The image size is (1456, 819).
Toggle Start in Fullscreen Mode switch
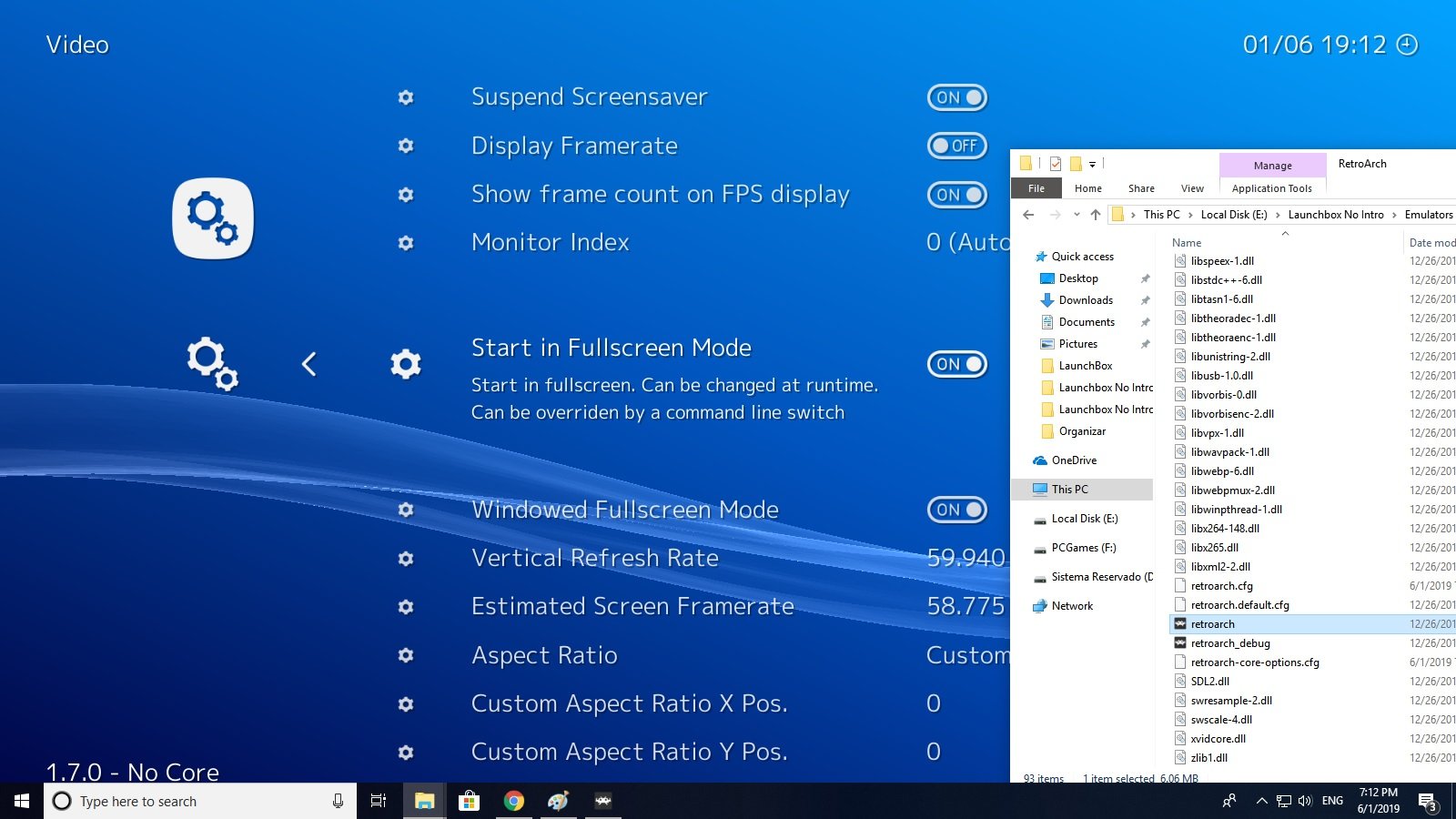point(957,364)
